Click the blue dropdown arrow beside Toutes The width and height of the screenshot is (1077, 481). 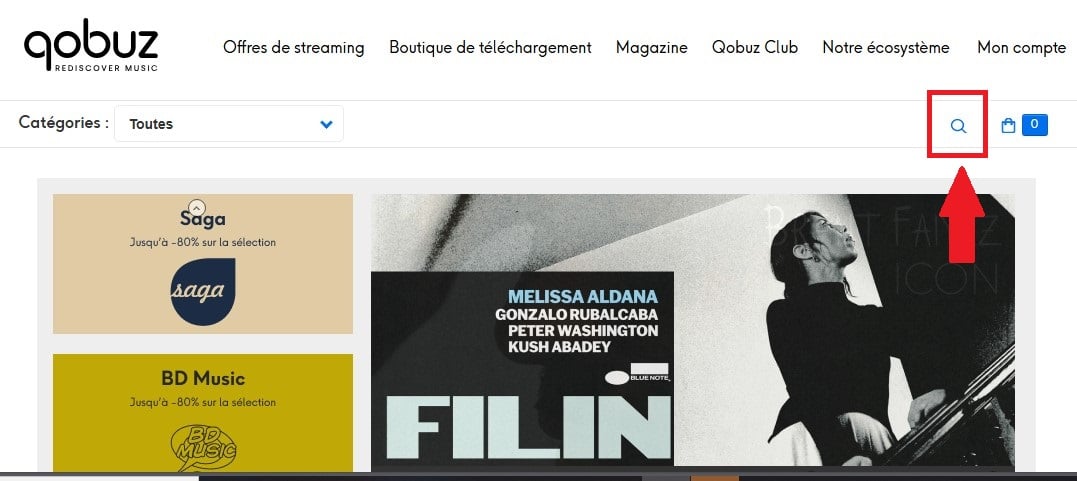(x=326, y=124)
